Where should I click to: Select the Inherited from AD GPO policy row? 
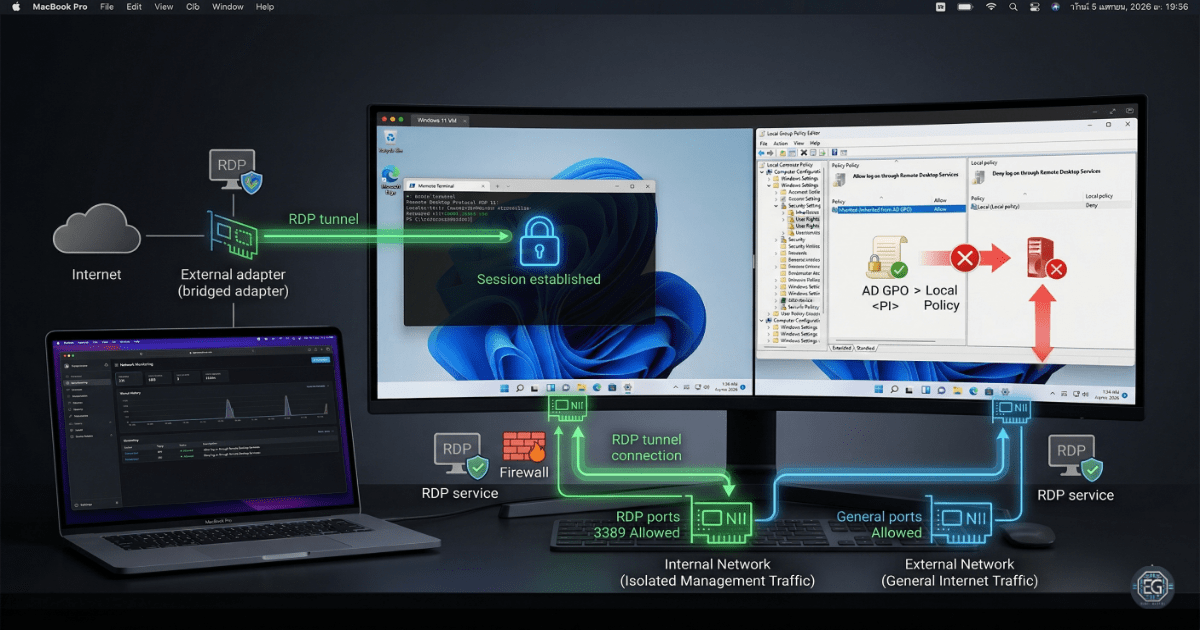tap(873, 208)
